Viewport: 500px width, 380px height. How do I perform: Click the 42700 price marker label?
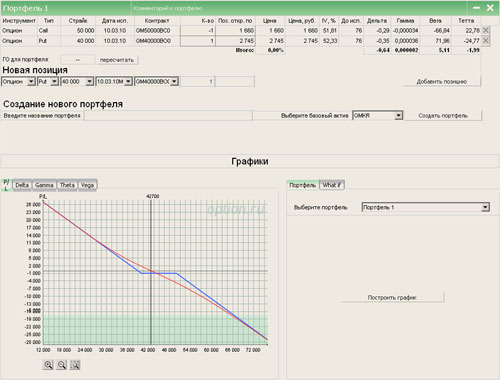point(153,196)
